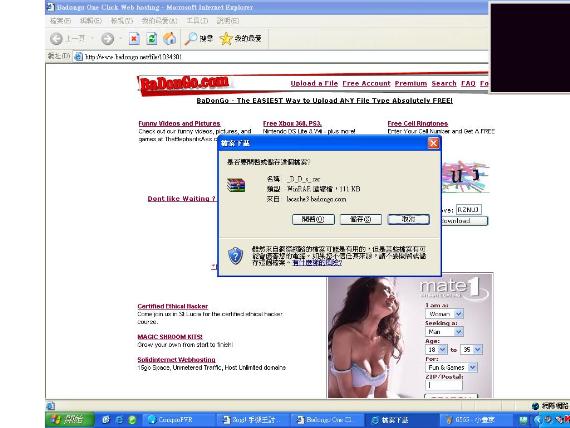Open the 'For' Fun & Games dropdown
This screenshot has height=428, width=570.
472,367
